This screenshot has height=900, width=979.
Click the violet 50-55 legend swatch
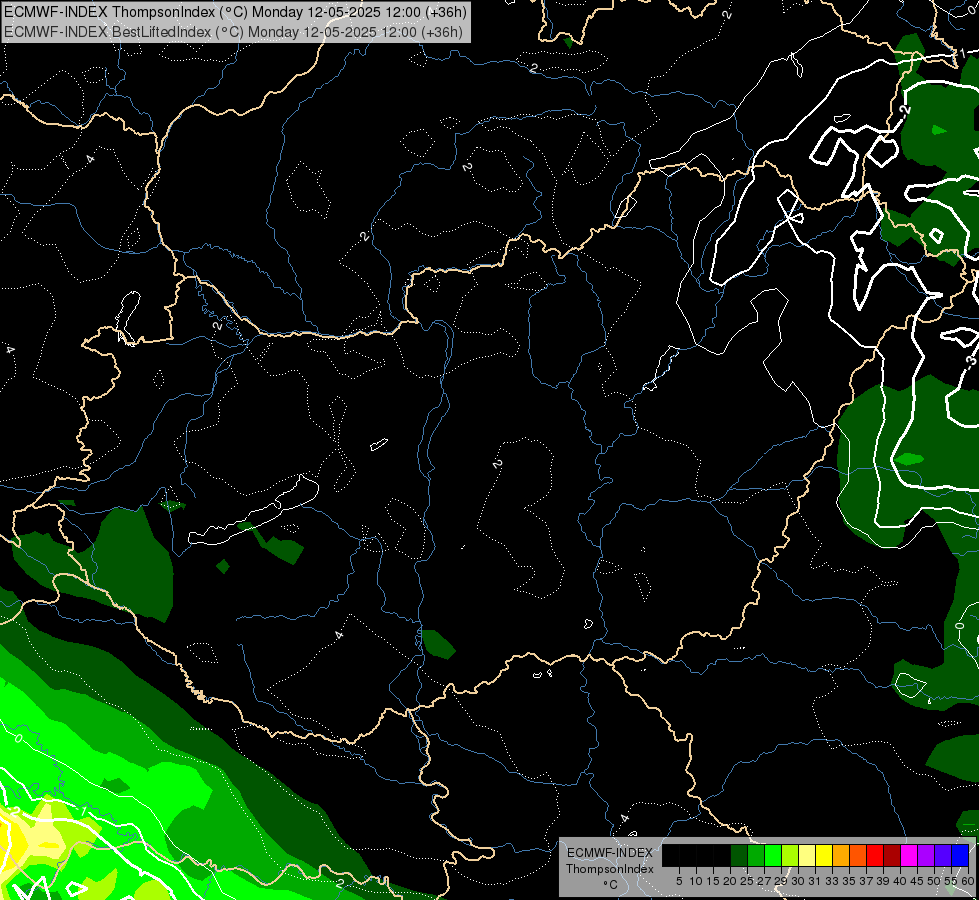[x=943, y=855]
